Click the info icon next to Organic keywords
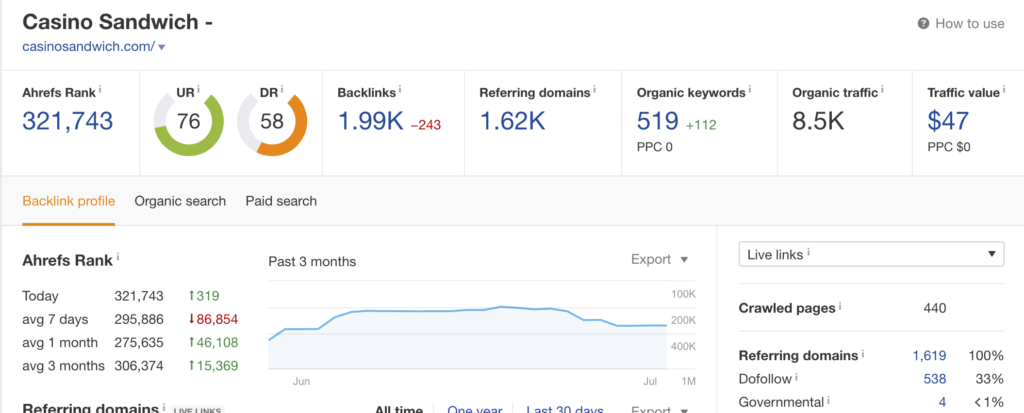The image size is (1024, 413). point(750,90)
